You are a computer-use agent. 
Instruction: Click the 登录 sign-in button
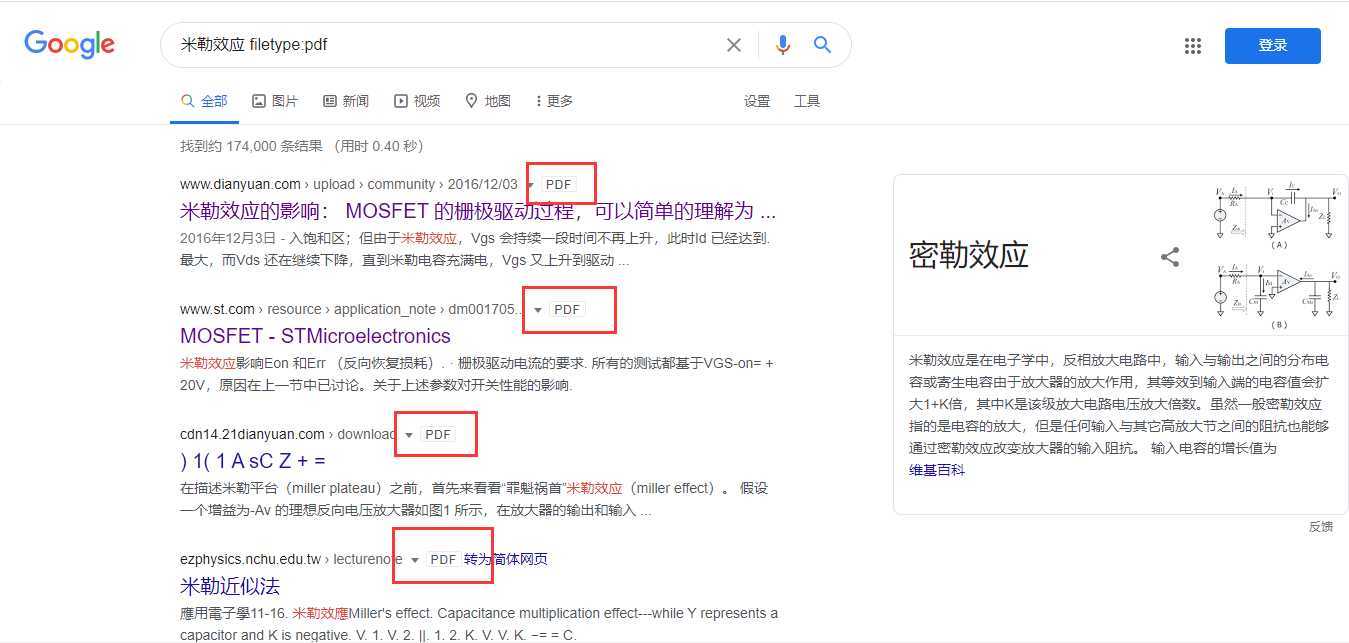tap(1272, 46)
